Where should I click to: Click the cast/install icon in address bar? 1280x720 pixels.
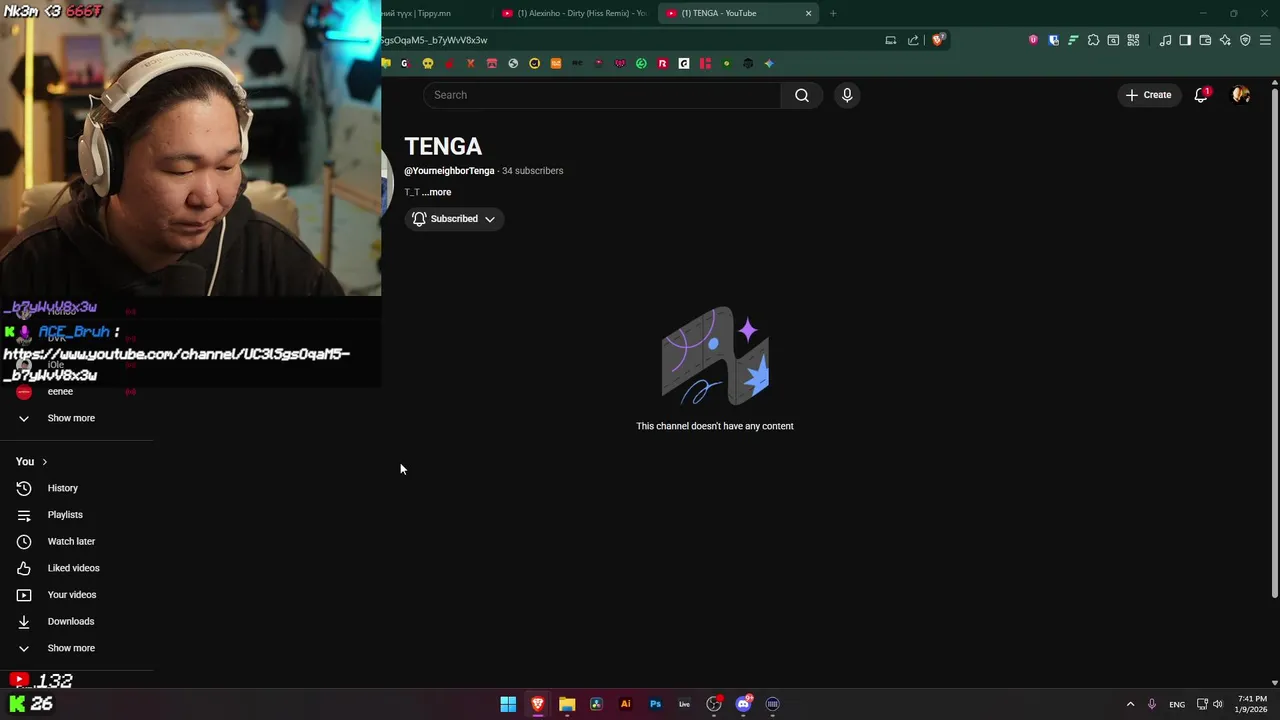[890, 40]
